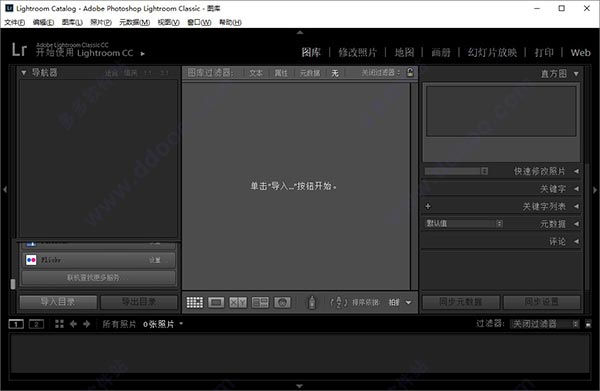Expand the Keywording panel
Viewport: 600px width, 391px height.
[576, 189]
